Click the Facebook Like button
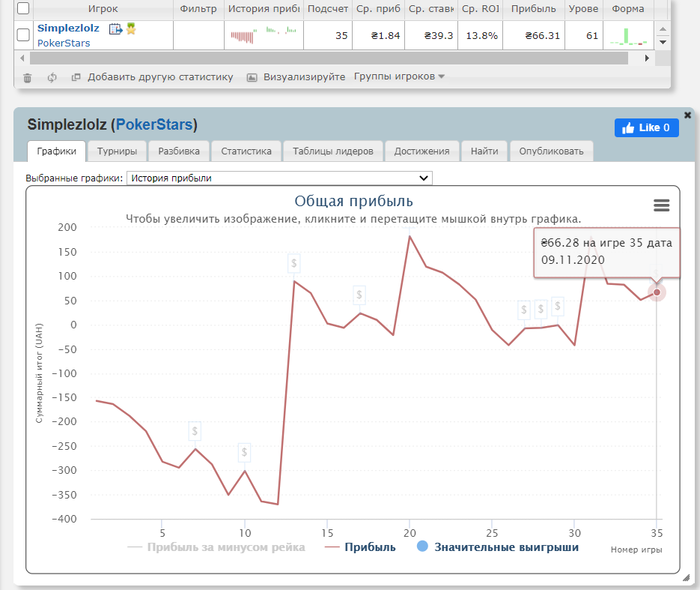Screen dimensions: 700x590 click(x=646, y=128)
